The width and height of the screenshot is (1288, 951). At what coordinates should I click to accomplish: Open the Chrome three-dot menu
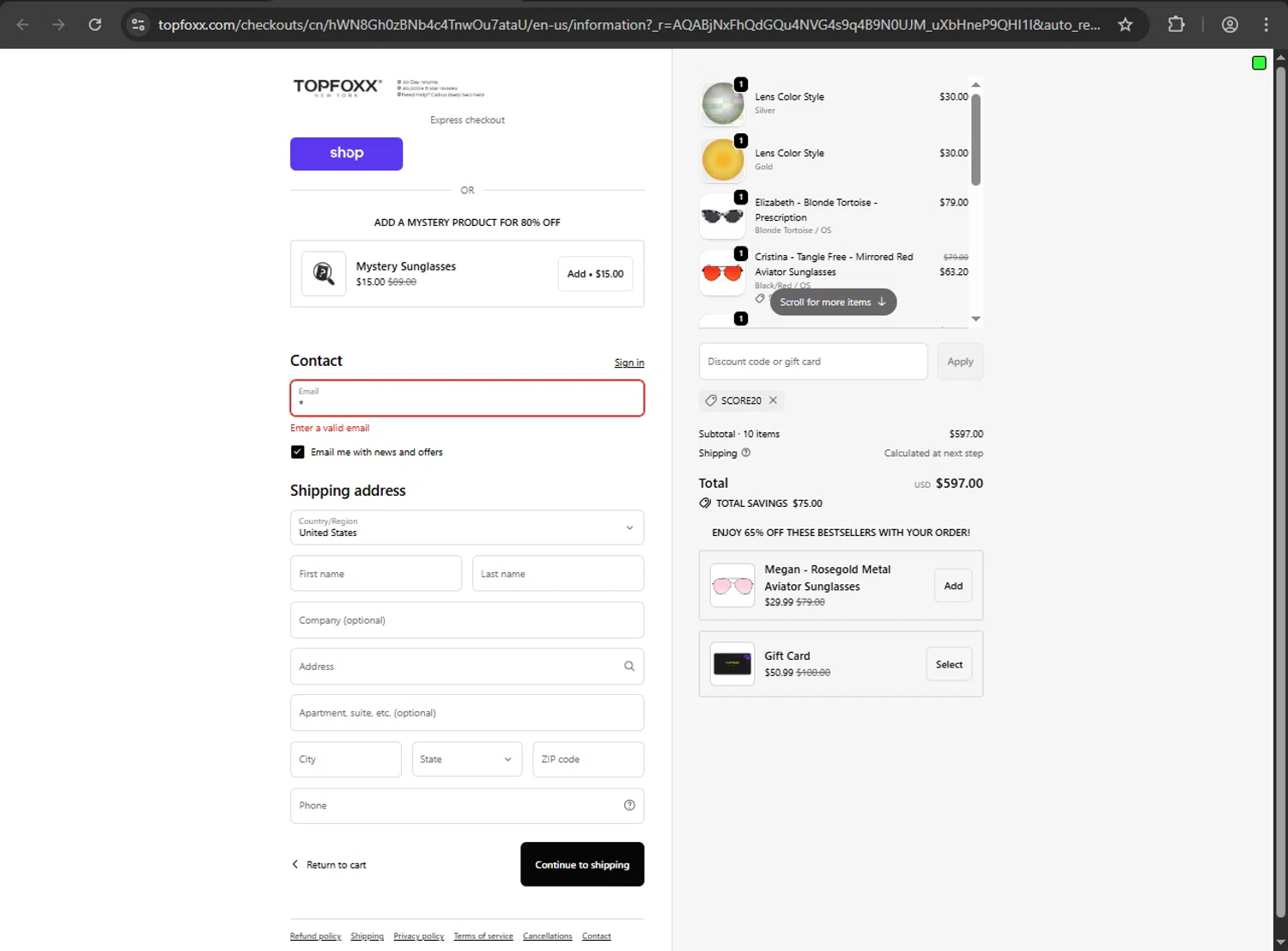[x=1267, y=25]
